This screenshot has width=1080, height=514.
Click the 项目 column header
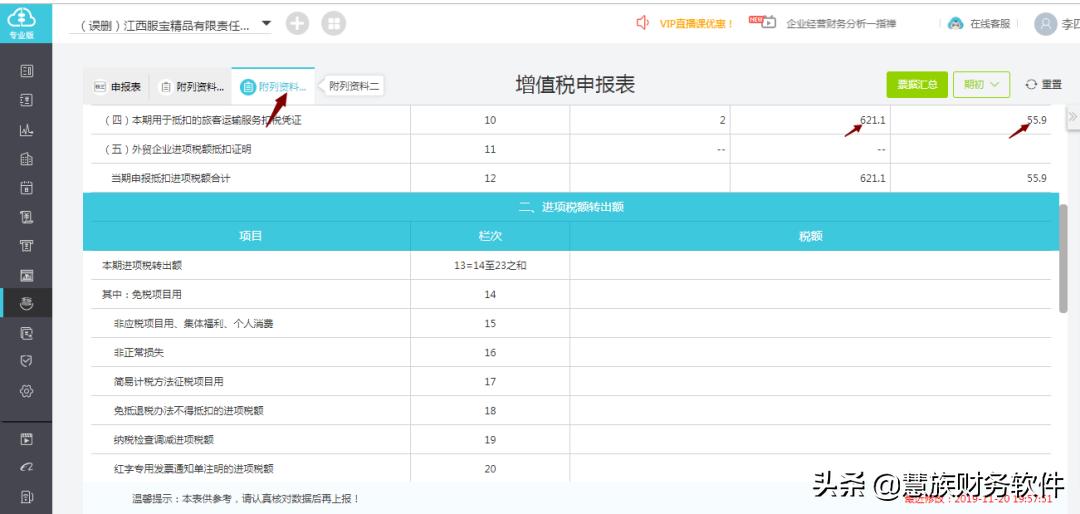tap(250, 236)
